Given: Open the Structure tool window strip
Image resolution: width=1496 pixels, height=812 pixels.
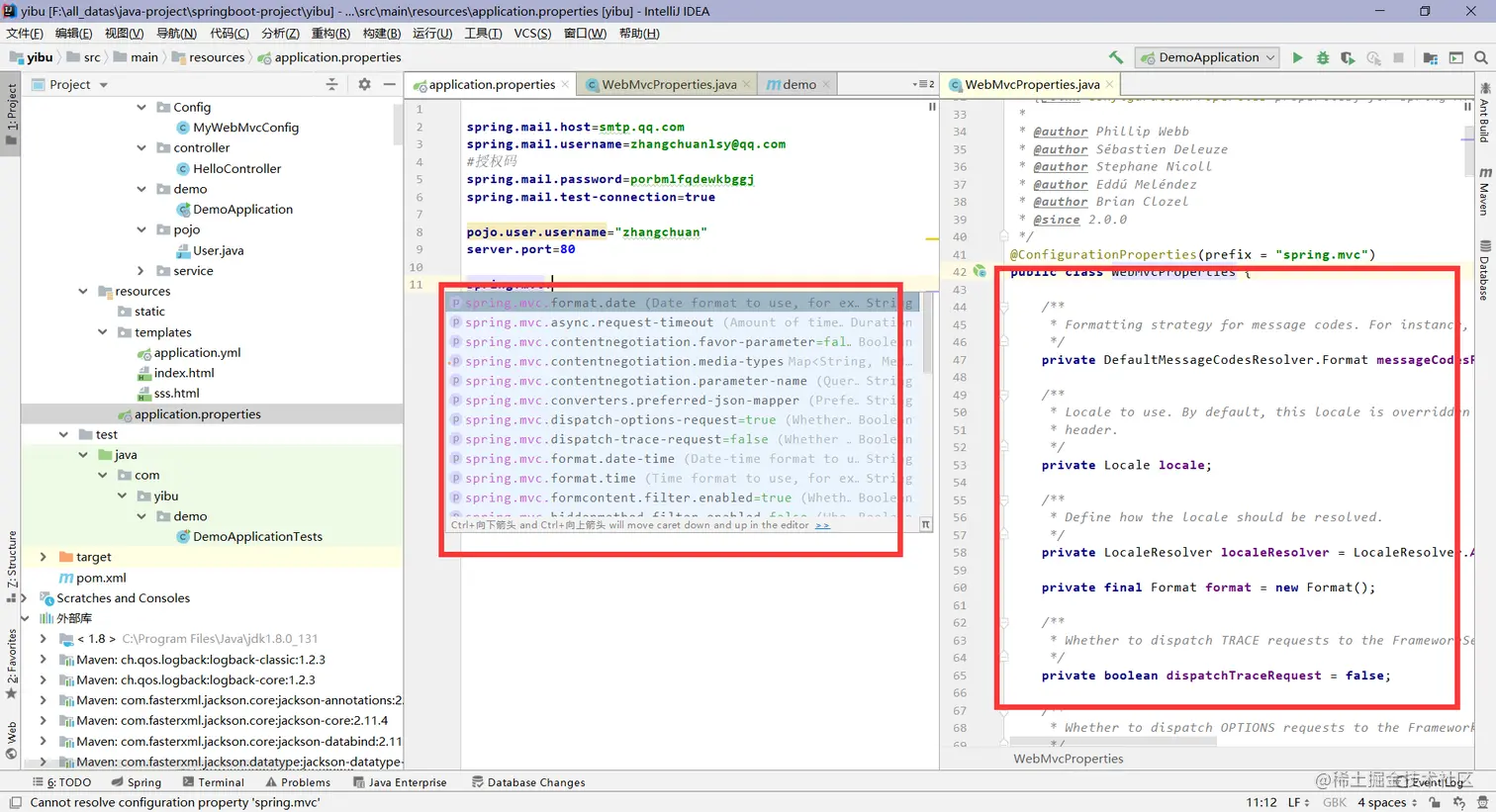Looking at the screenshot, I should coord(12,566).
